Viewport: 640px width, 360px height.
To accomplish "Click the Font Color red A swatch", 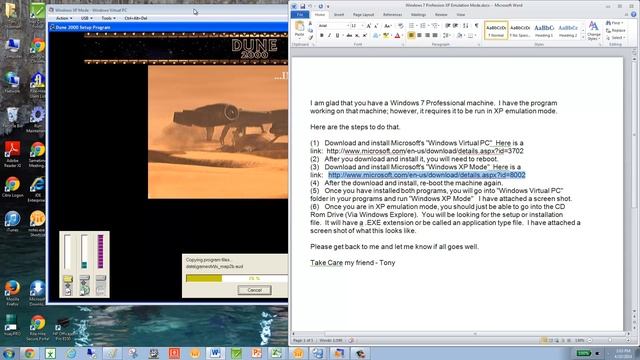I will coord(397,36).
